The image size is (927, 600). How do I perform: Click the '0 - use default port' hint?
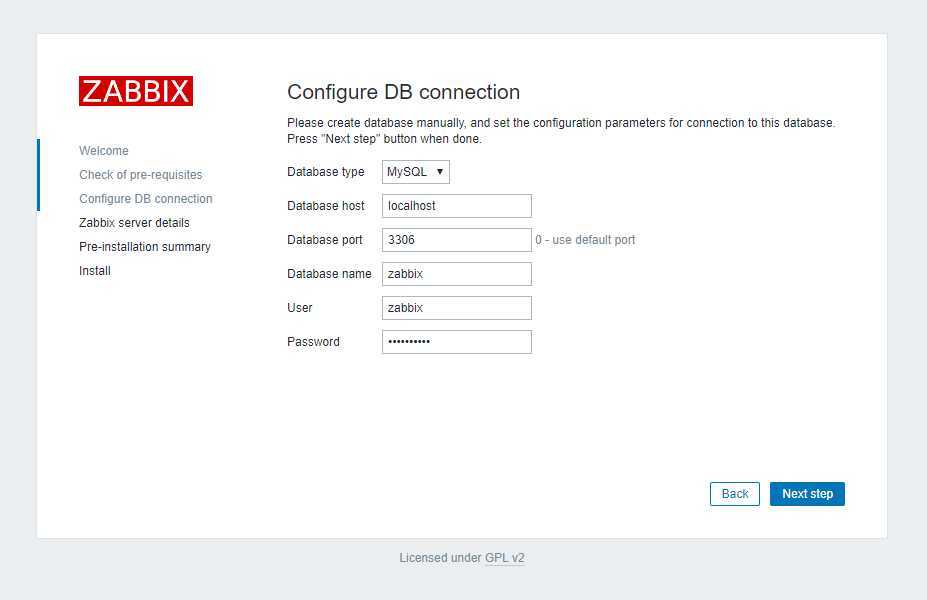coord(585,240)
